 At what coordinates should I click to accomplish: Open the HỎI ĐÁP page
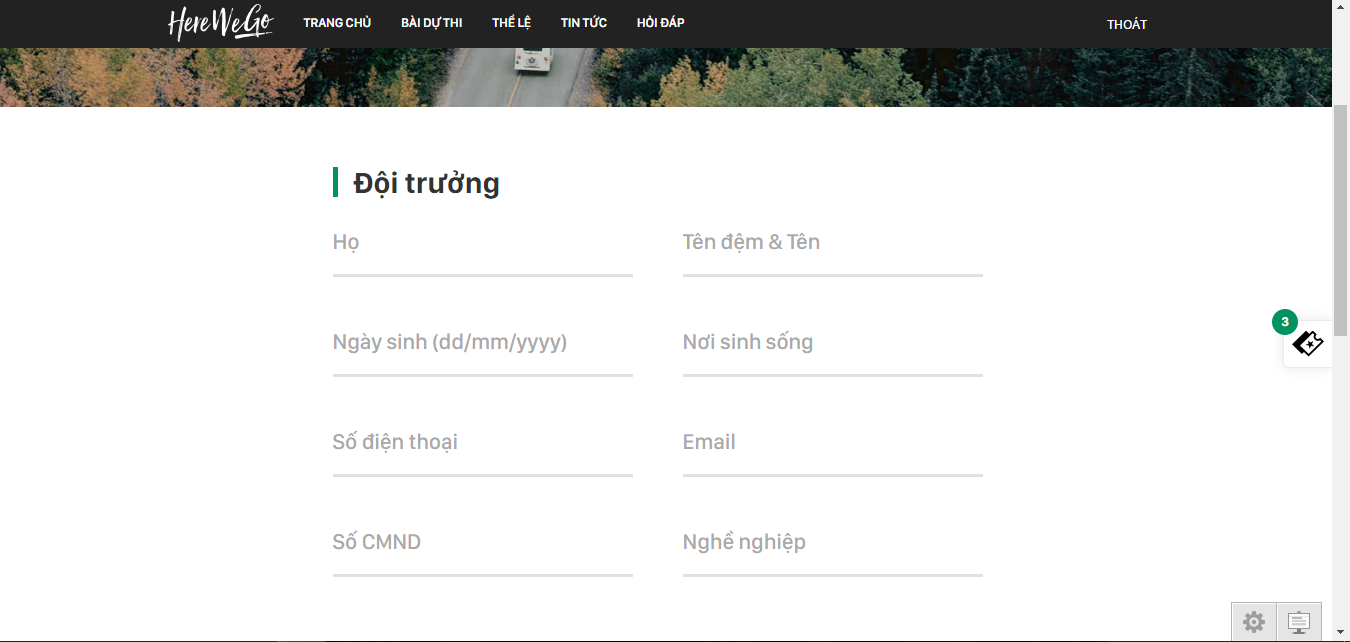pyautogui.click(x=660, y=23)
